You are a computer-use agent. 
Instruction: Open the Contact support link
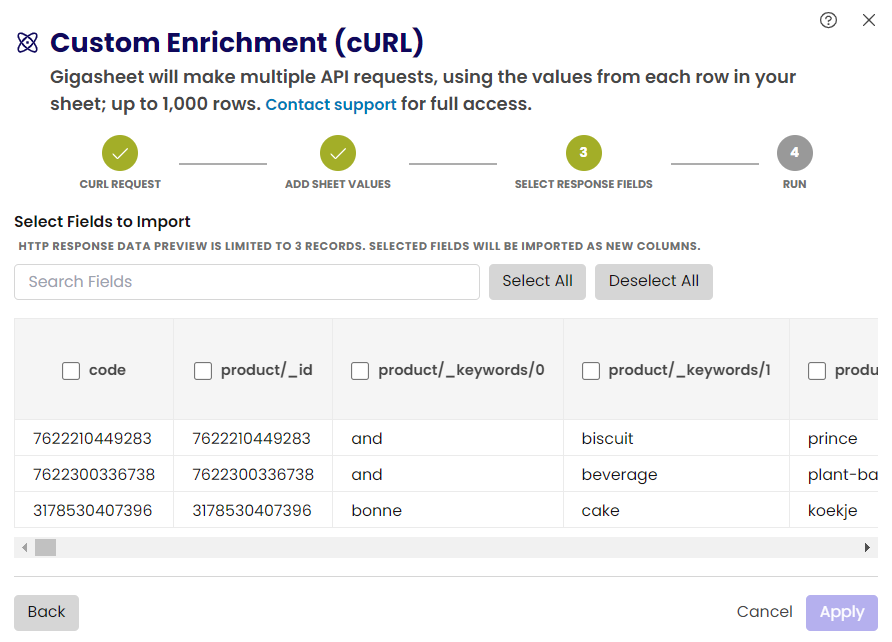333,104
